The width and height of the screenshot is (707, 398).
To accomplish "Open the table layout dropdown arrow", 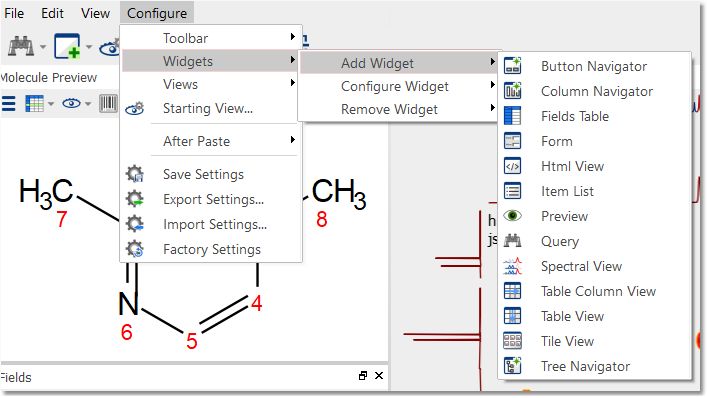I will (x=51, y=104).
